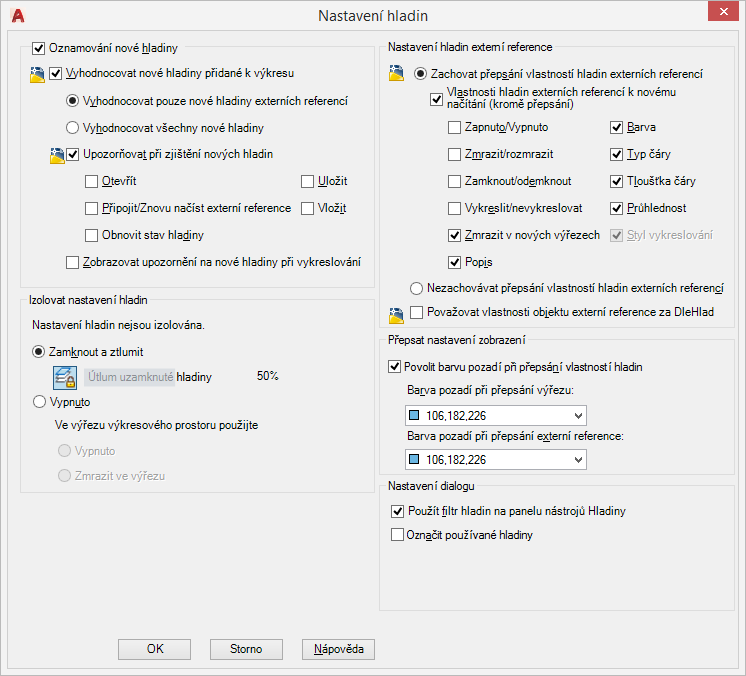Image resolution: width=746 pixels, height=676 pixels.
Task: Open the viewport override background color dropdown
Action: [577, 416]
